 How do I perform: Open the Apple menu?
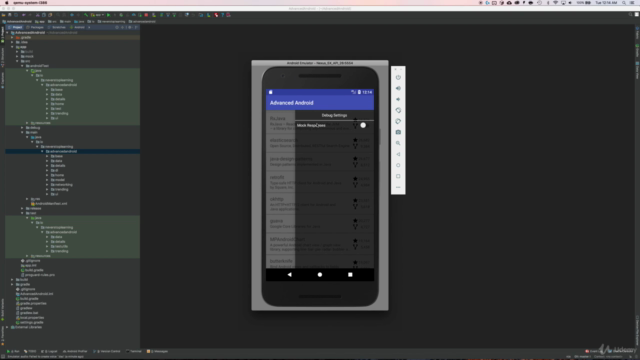tap(7, 3)
